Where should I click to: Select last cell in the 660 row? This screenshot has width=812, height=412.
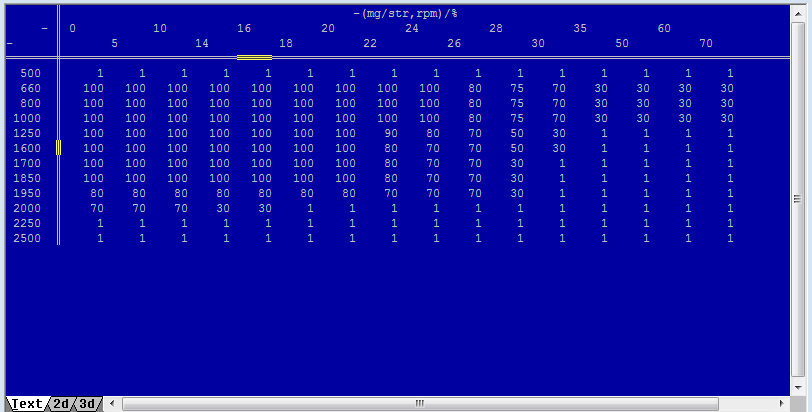point(726,89)
